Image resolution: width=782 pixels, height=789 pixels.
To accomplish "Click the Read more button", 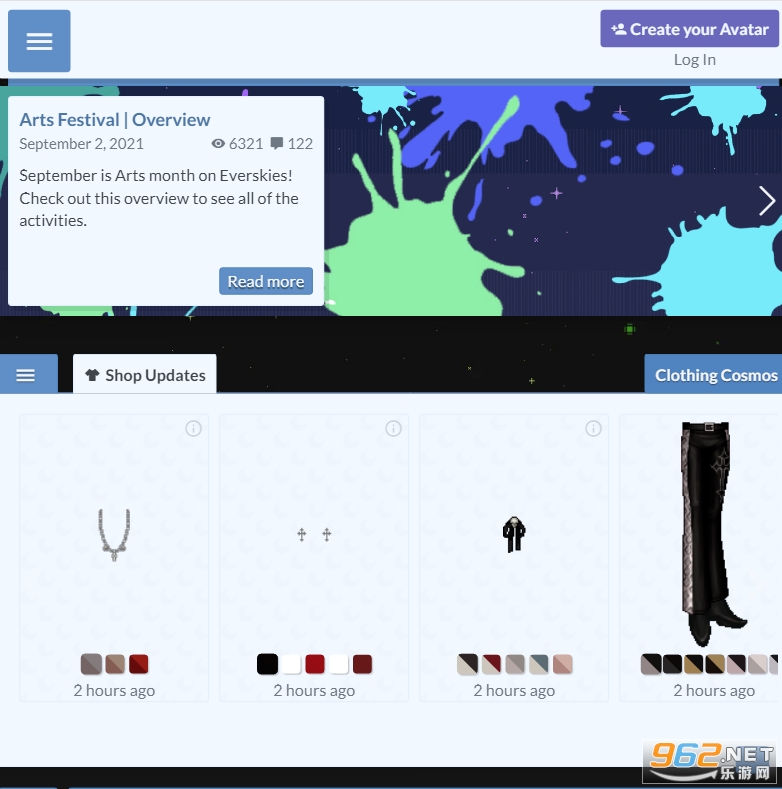I will (x=266, y=281).
